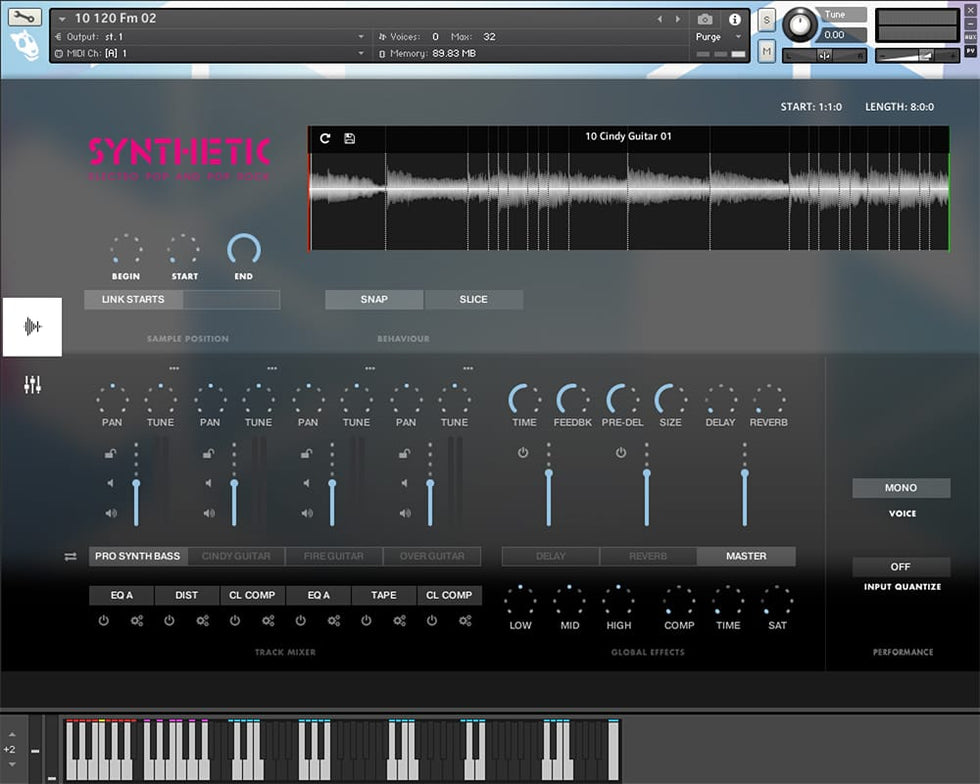Select the CINDY GUITAR track tab
Screen dimensions: 980x784
click(236, 556)
